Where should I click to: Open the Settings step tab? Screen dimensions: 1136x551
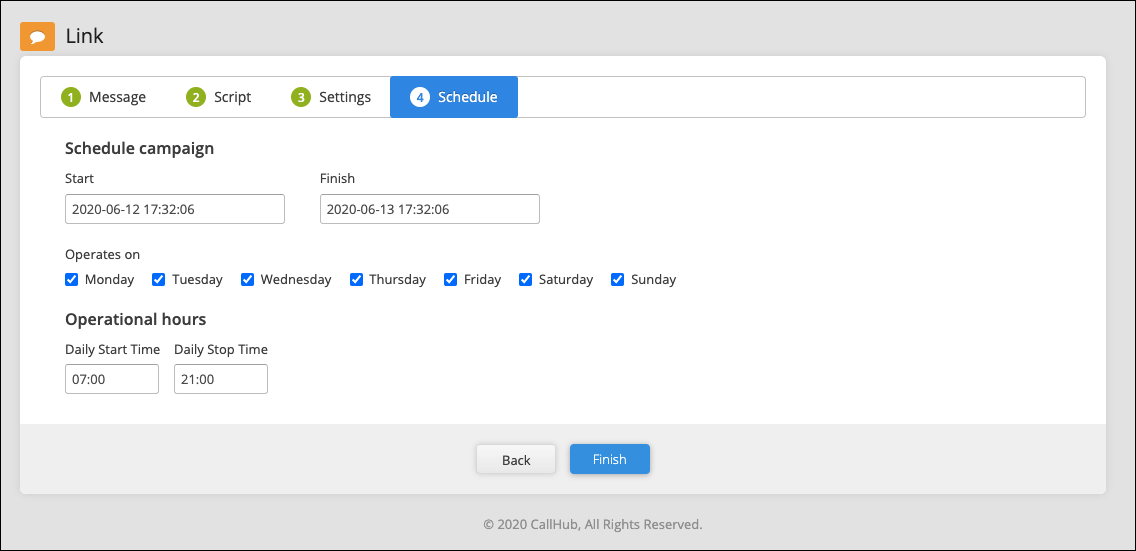[x=331, y=97]
